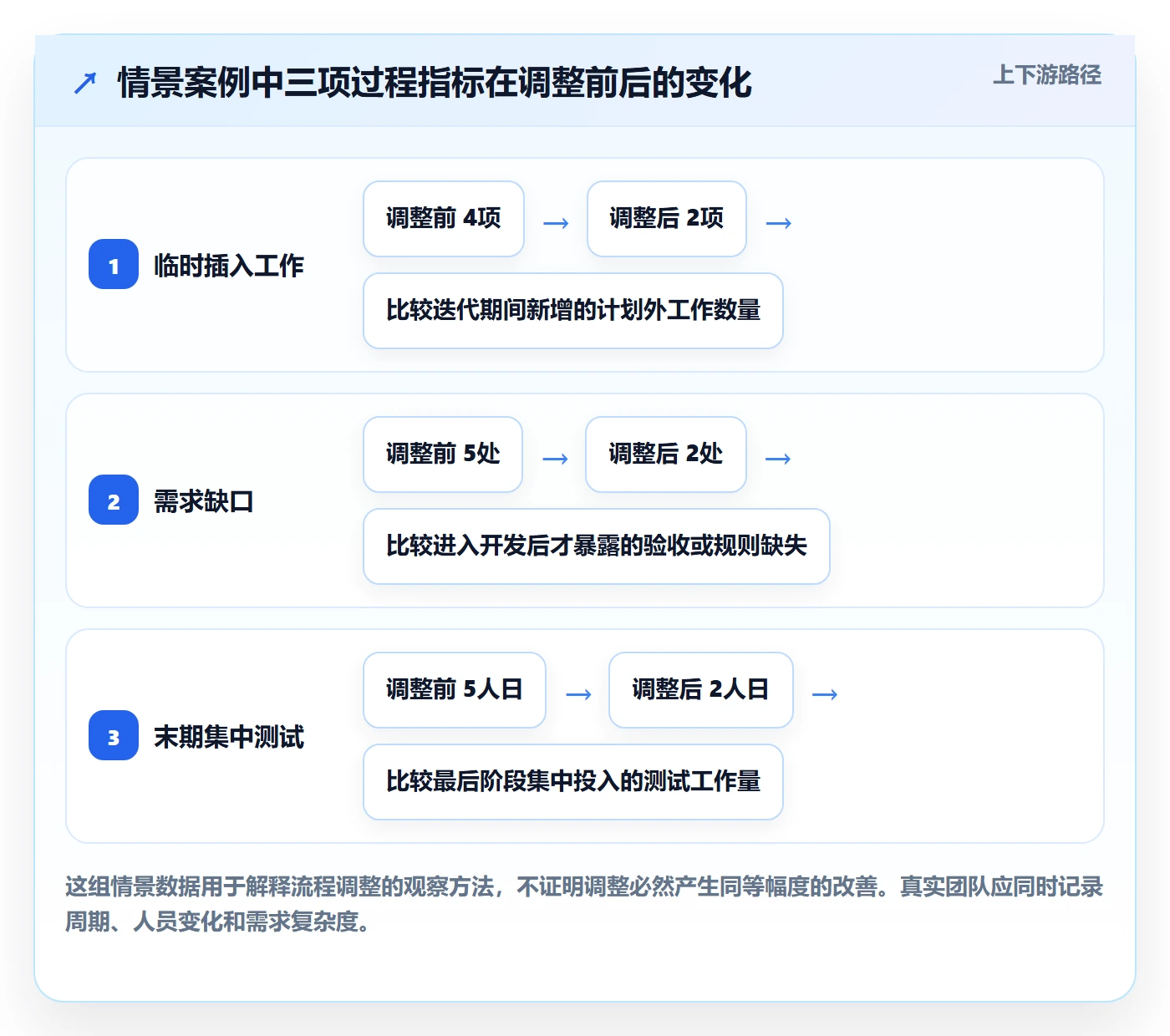Click the 调整前 5处 chip
The height and width of the screenshot is (1036, 1170).
tap(443, 455)
